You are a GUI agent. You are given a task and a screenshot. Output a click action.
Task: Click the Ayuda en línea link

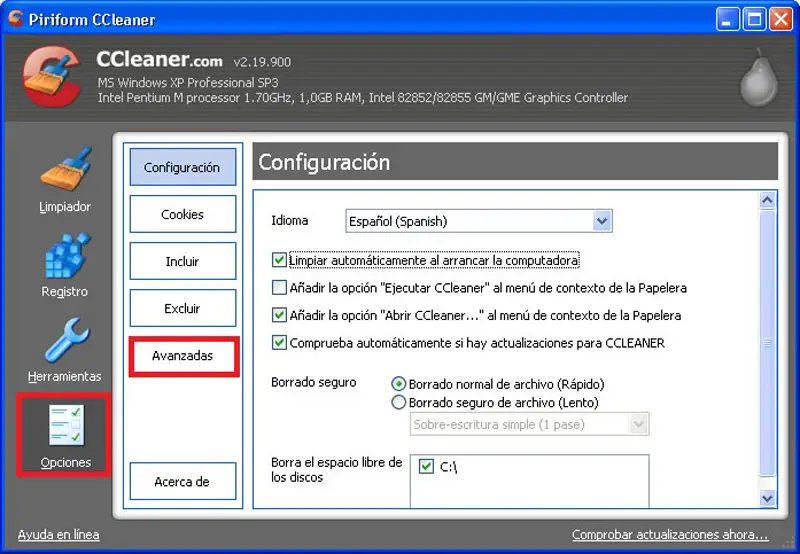point(59,535)
